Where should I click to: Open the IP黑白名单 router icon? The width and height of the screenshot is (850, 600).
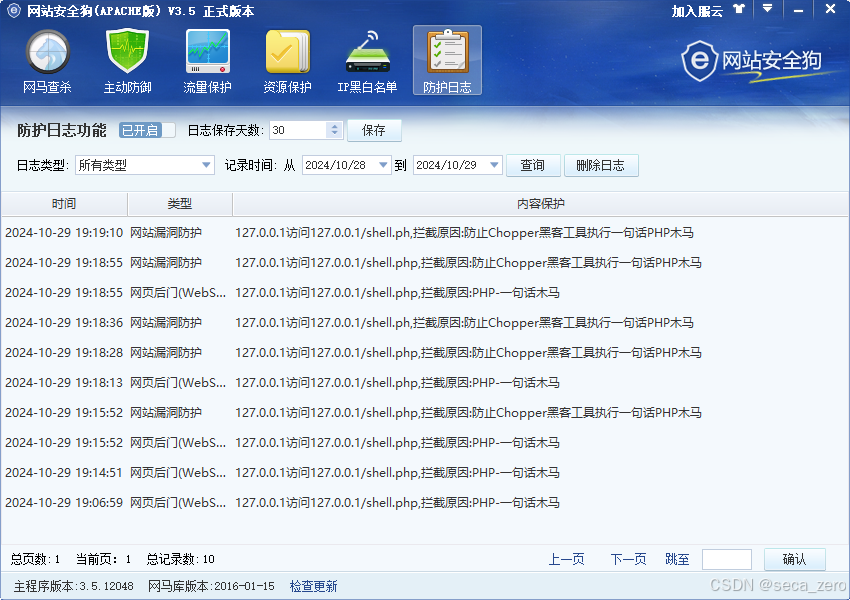pyautogui.click(x=368, y=61)
